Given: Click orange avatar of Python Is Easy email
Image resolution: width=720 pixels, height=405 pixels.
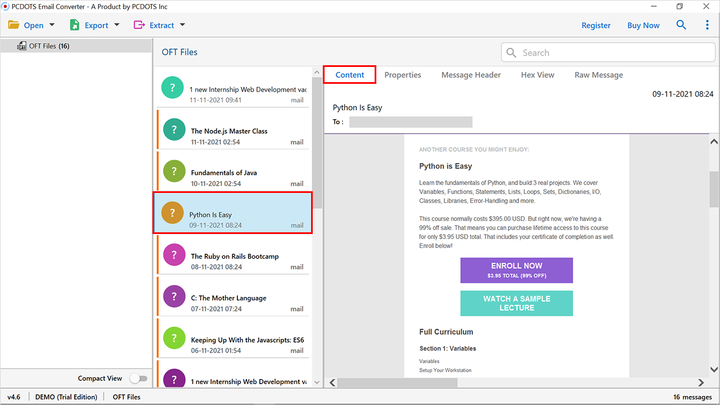Looking at the screenshot, I should point(172,213).
